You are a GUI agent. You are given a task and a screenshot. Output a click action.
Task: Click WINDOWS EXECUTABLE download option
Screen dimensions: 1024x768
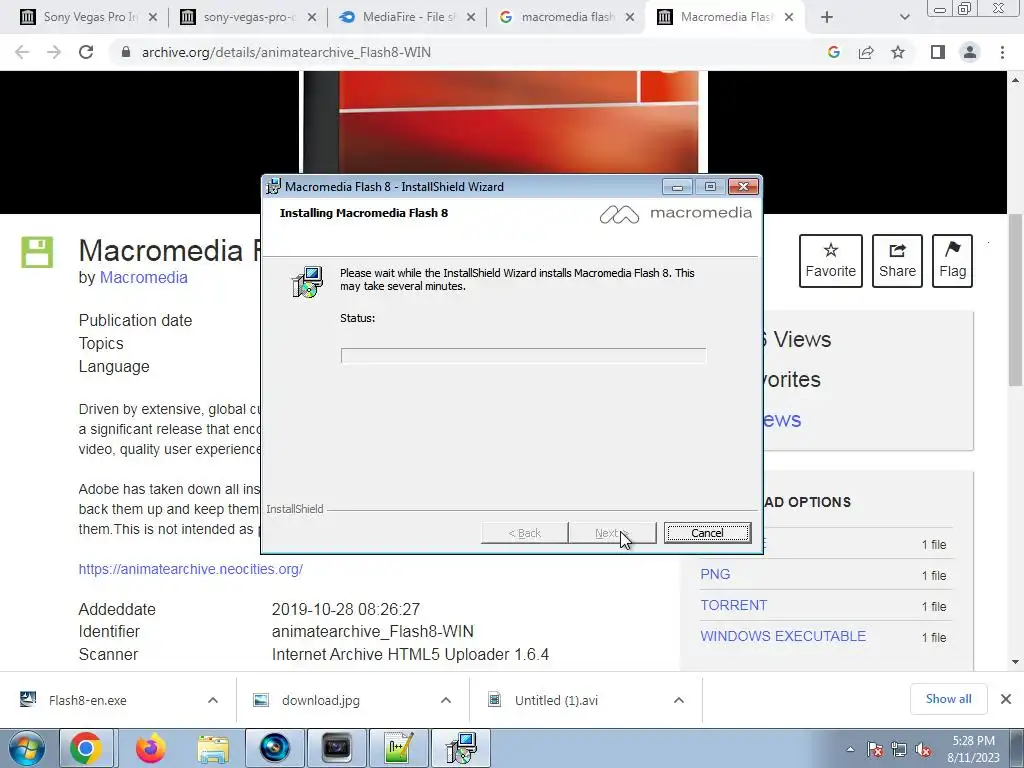tap(783, 636)
